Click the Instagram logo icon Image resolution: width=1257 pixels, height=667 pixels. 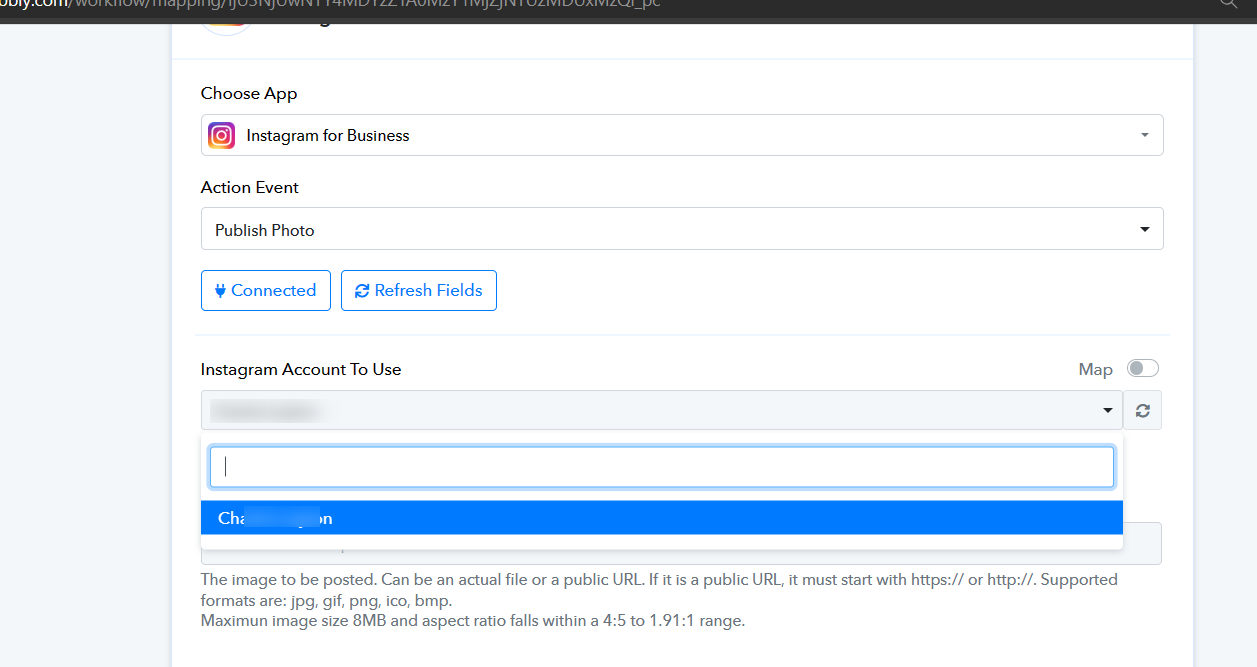click(x=221, y=135)
